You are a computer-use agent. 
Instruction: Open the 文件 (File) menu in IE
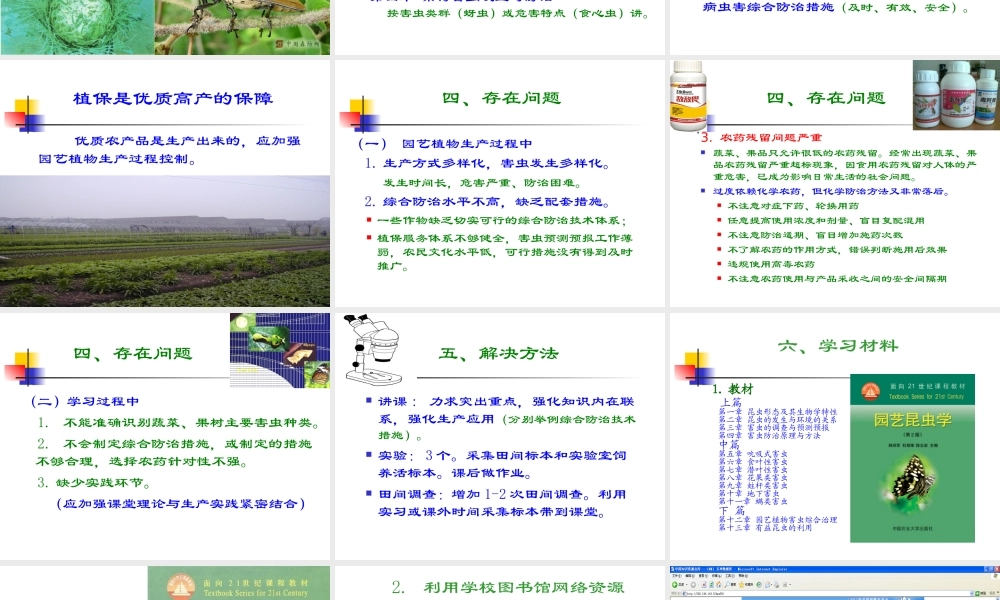pyautogui.click(x=675, y=576)
